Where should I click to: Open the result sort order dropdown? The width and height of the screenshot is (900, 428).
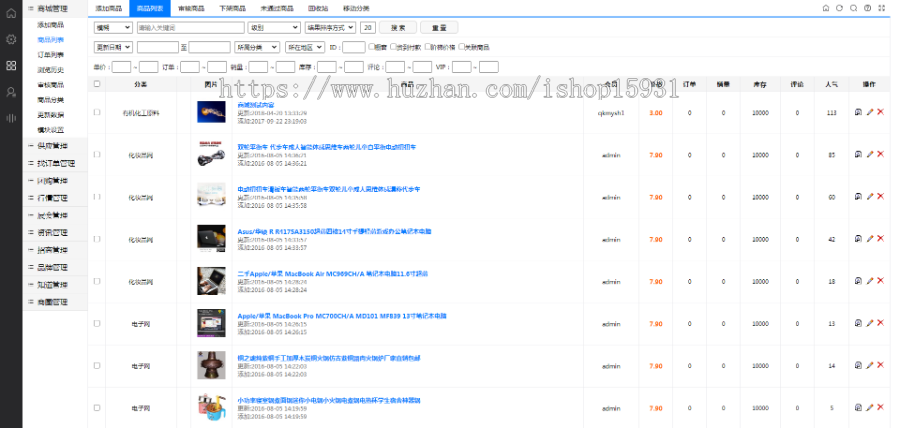(x=330, y=28)
